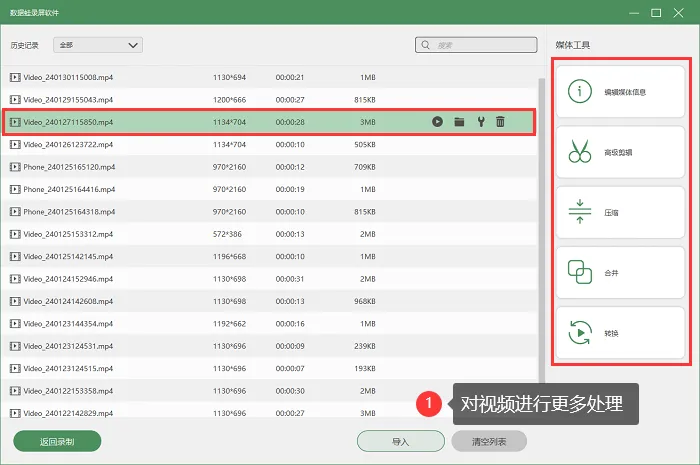Maximize the recorder window
Viewport: 700px width, 465px height.
[x=656, y=13]
